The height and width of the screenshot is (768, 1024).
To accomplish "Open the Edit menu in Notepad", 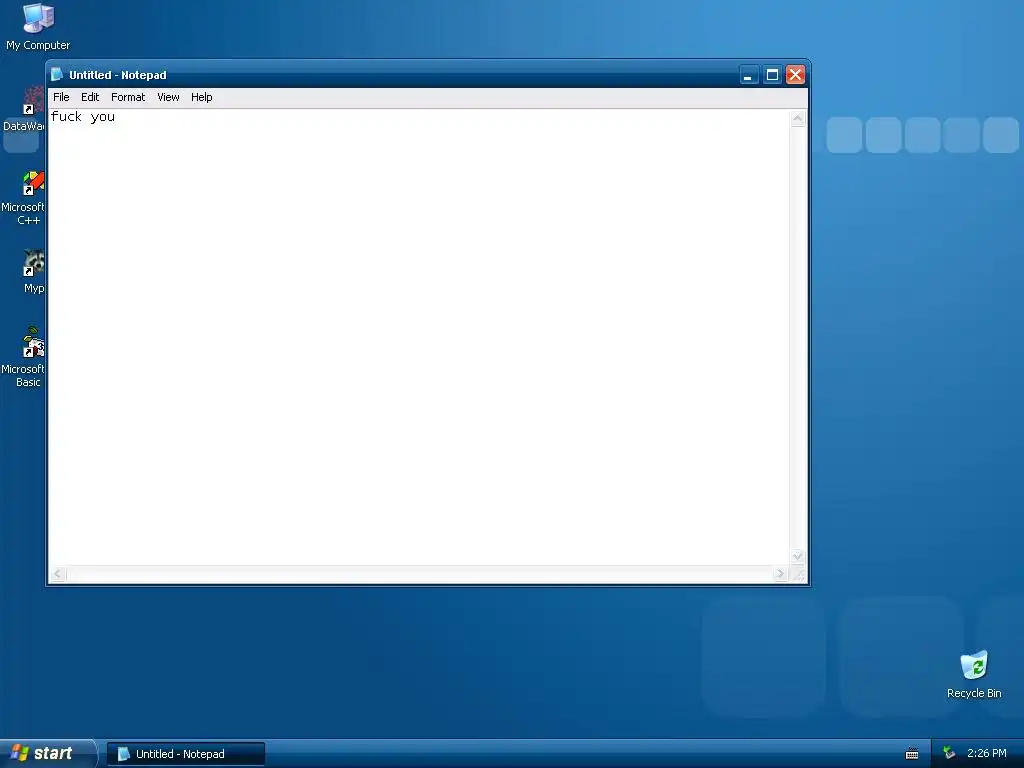I will (x=89, y=97).
